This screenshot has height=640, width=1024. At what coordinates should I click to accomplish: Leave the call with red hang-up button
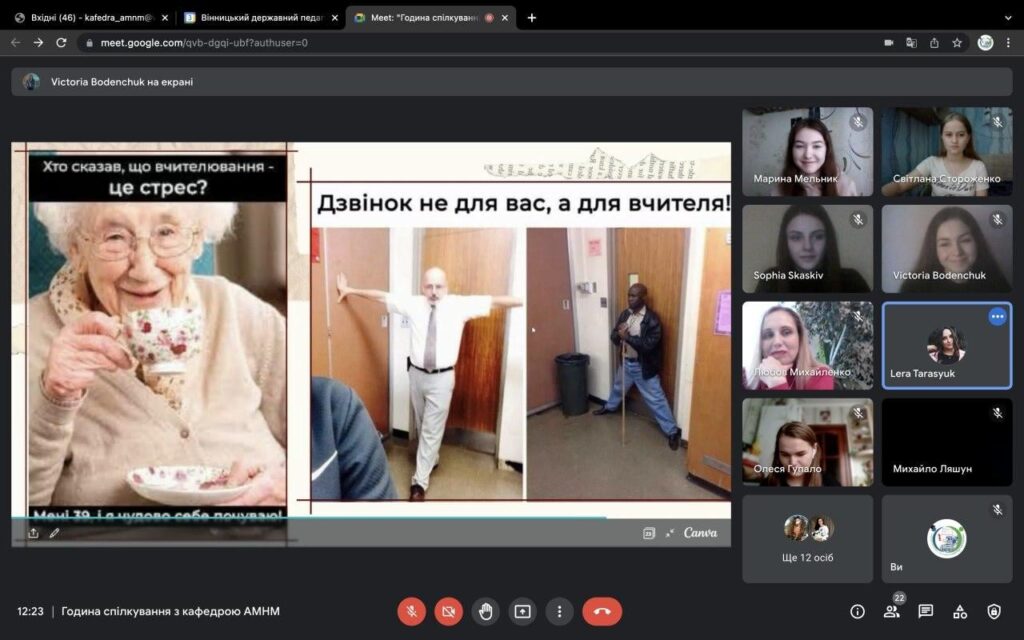click(602, 612)
